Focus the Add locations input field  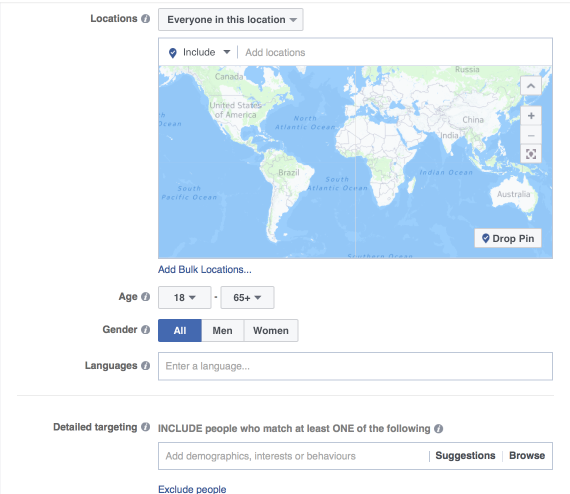click(x=396, y=52)
